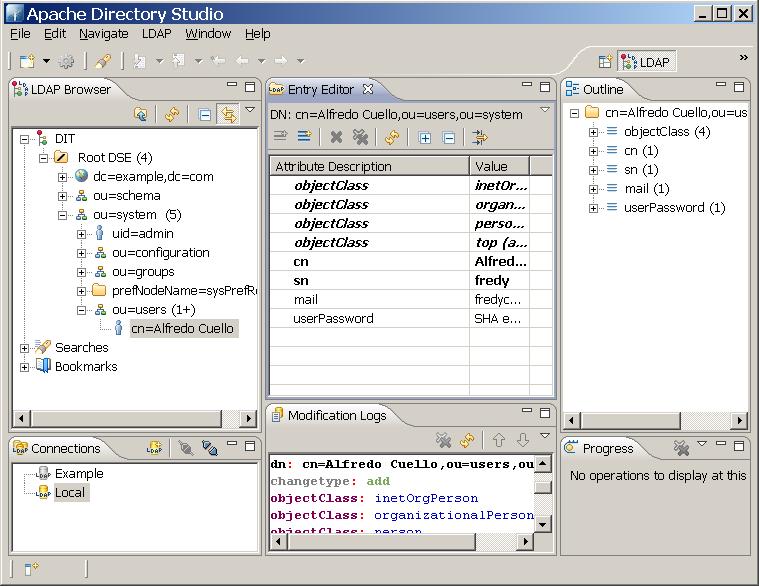Collapse the ou=users tree node

(x=82, y=310)
